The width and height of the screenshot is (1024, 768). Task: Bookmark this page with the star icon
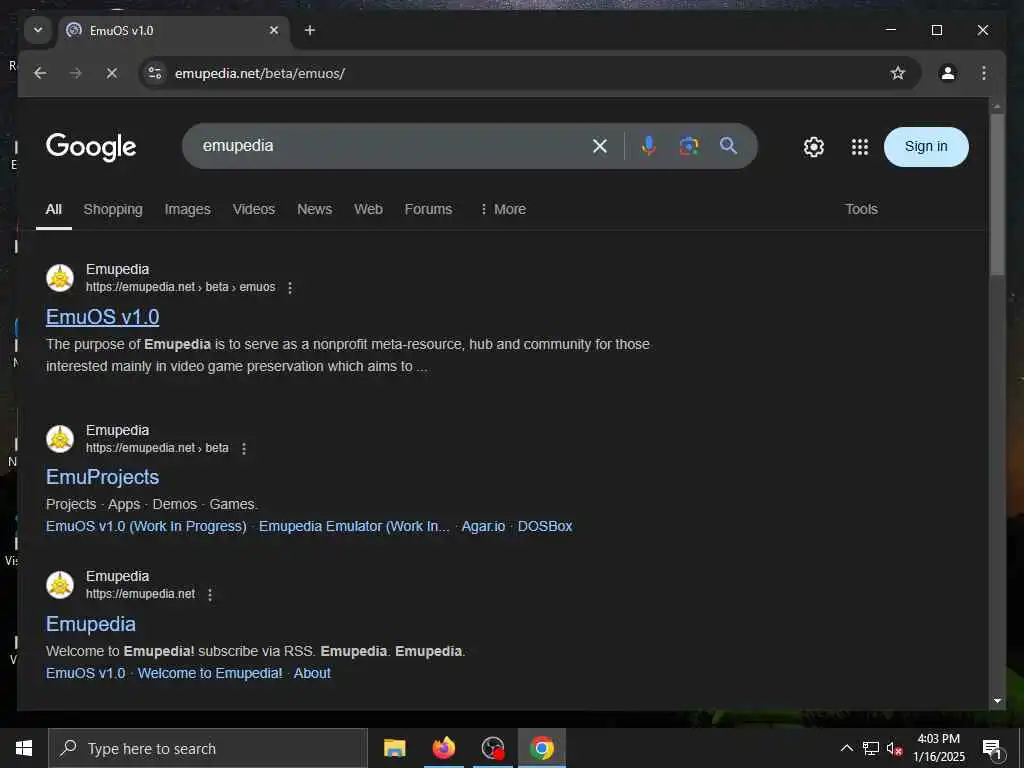898,73
